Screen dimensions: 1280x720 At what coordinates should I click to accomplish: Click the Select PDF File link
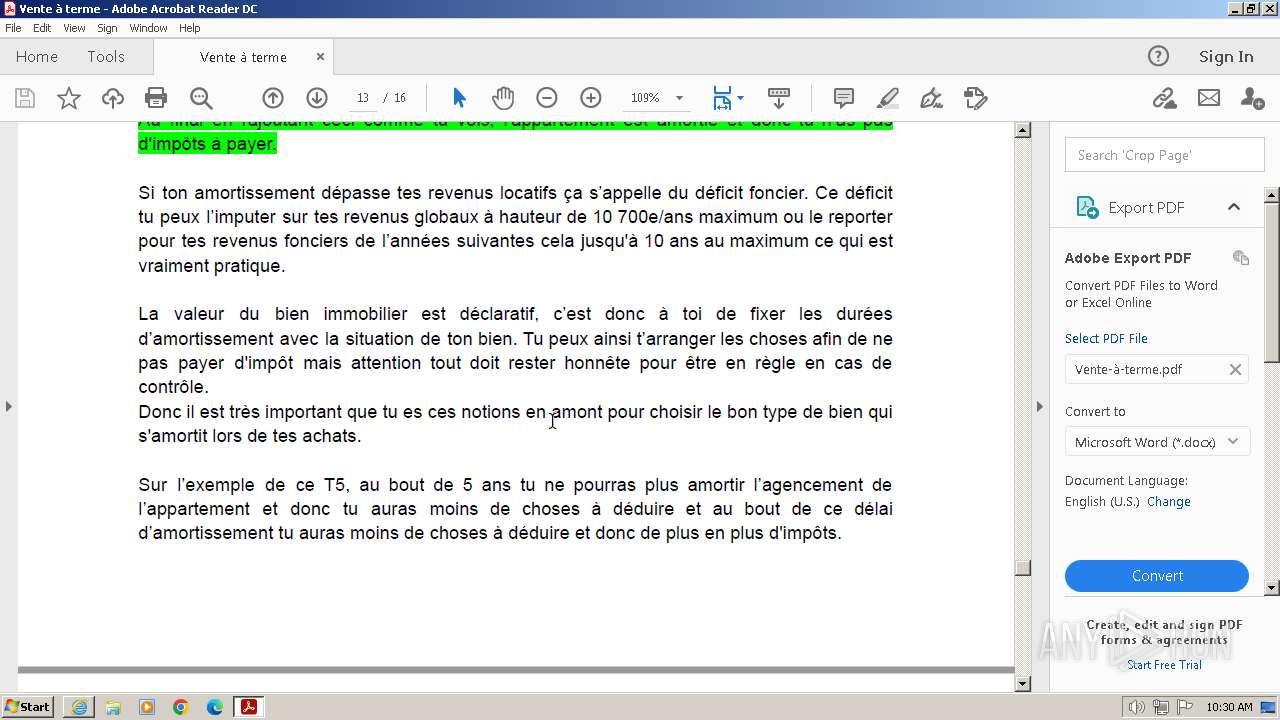[x=1106, y=338]
